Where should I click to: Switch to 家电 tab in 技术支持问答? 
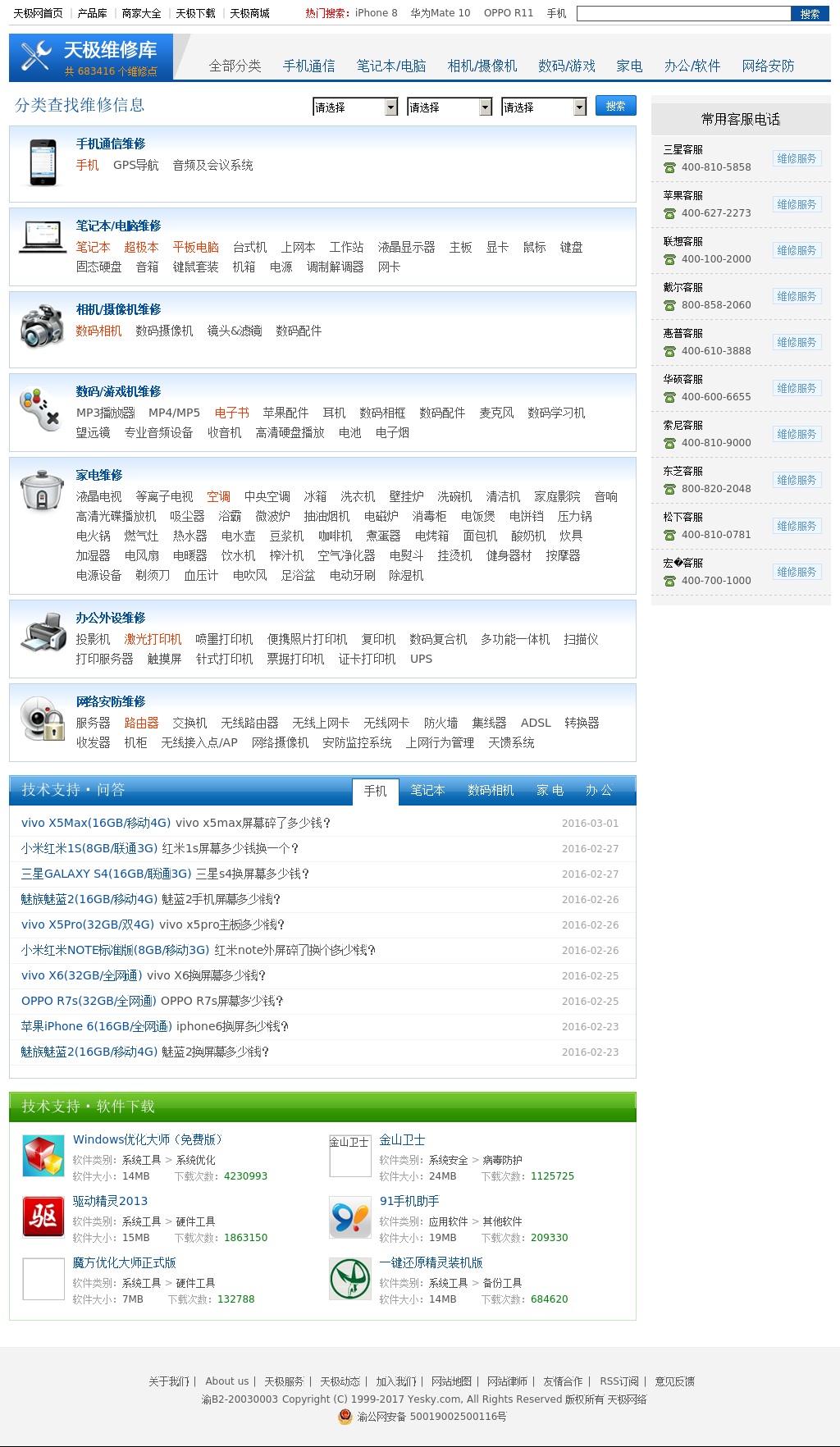pyautogui.click(x=550, y=790)
